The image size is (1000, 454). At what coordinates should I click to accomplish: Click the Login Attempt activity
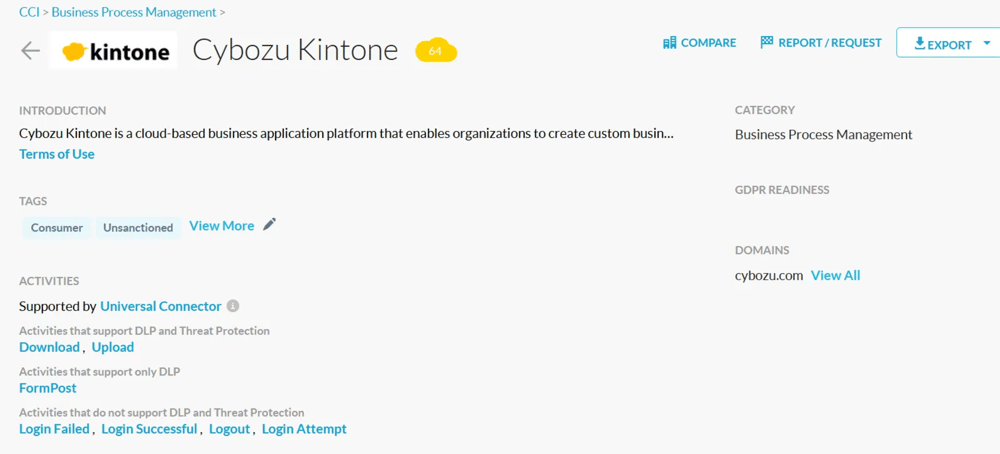[304, 428]
